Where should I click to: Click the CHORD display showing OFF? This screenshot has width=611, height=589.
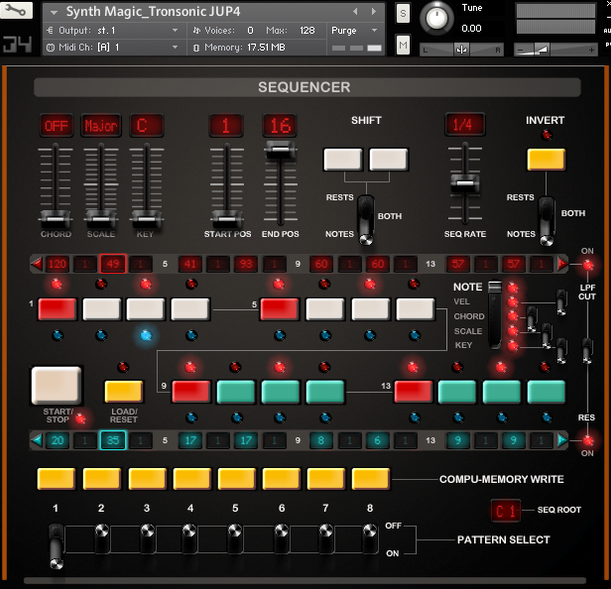(56, 126)
